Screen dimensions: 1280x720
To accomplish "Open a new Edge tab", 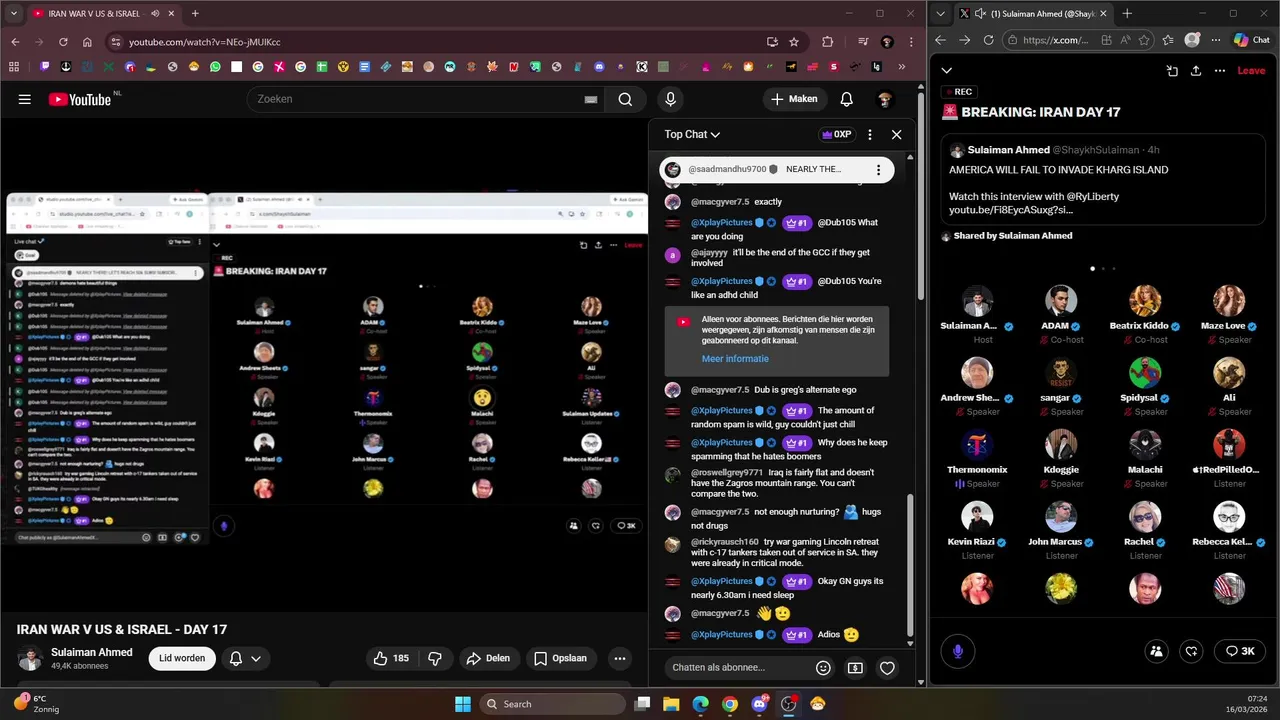I will click(1127, 14).
